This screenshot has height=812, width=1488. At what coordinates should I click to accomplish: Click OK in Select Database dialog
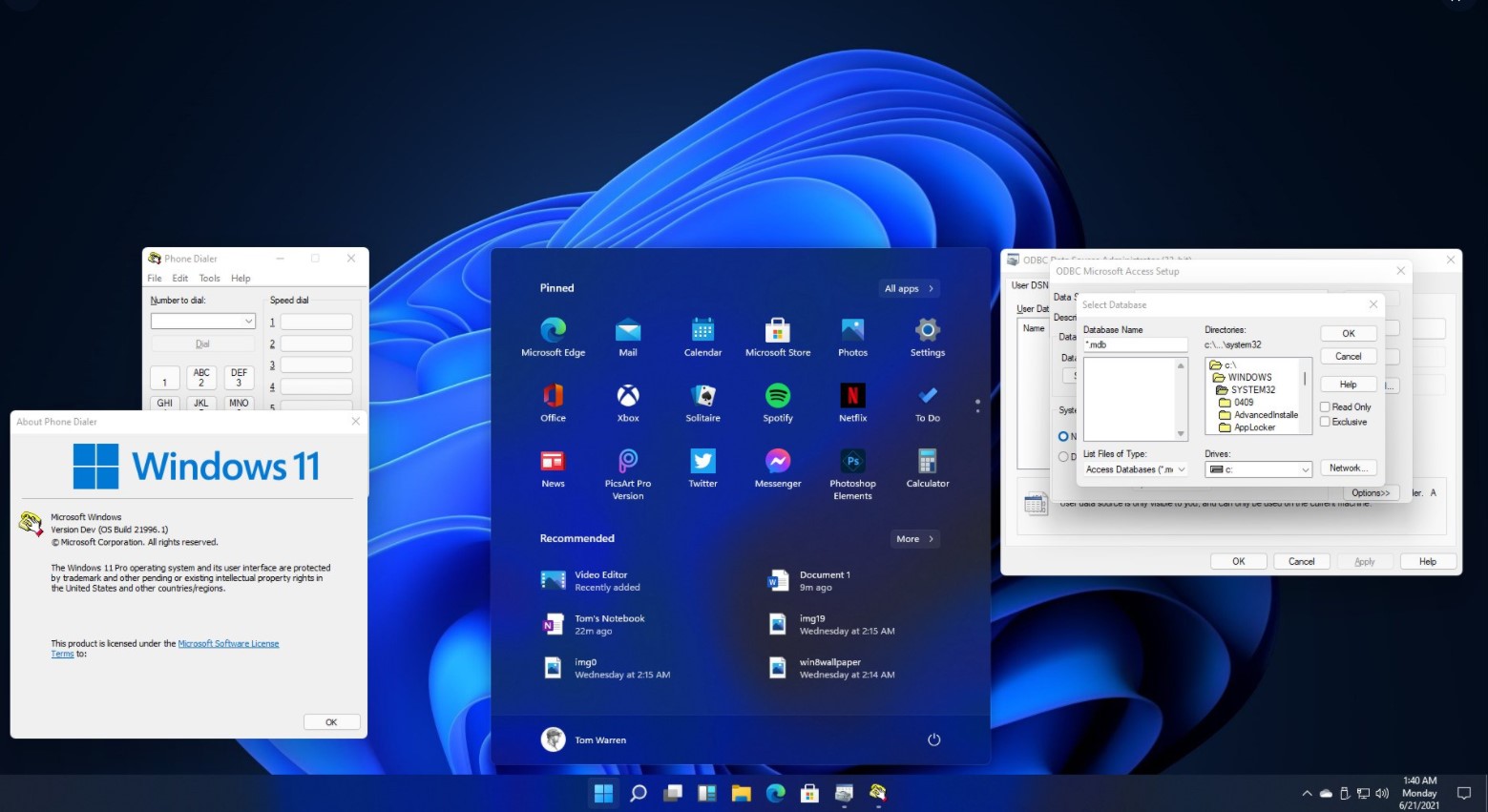coord(1349,334)
